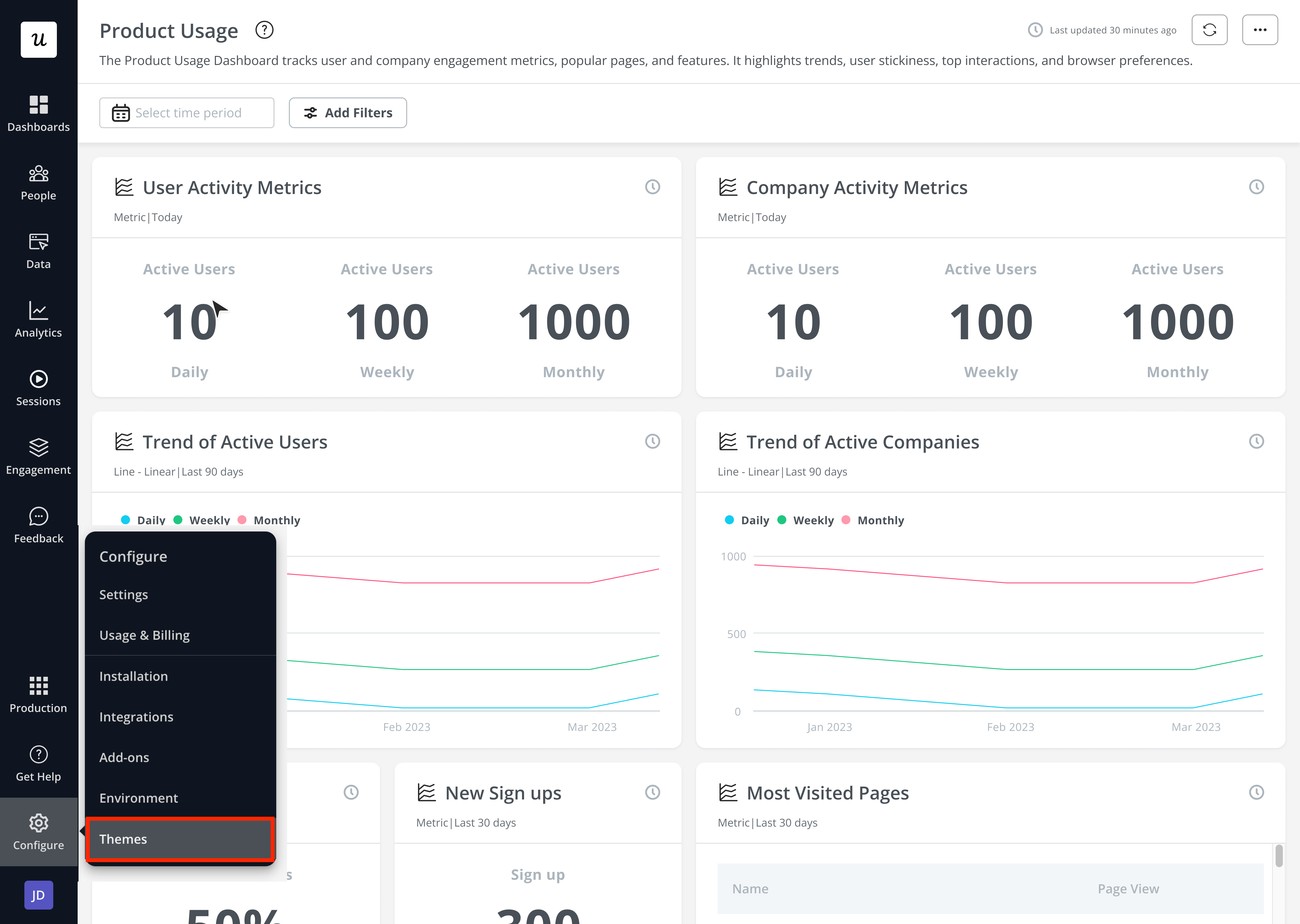
Task: Click the 1000 Monthly company active users value
Action: (1178, 322)
